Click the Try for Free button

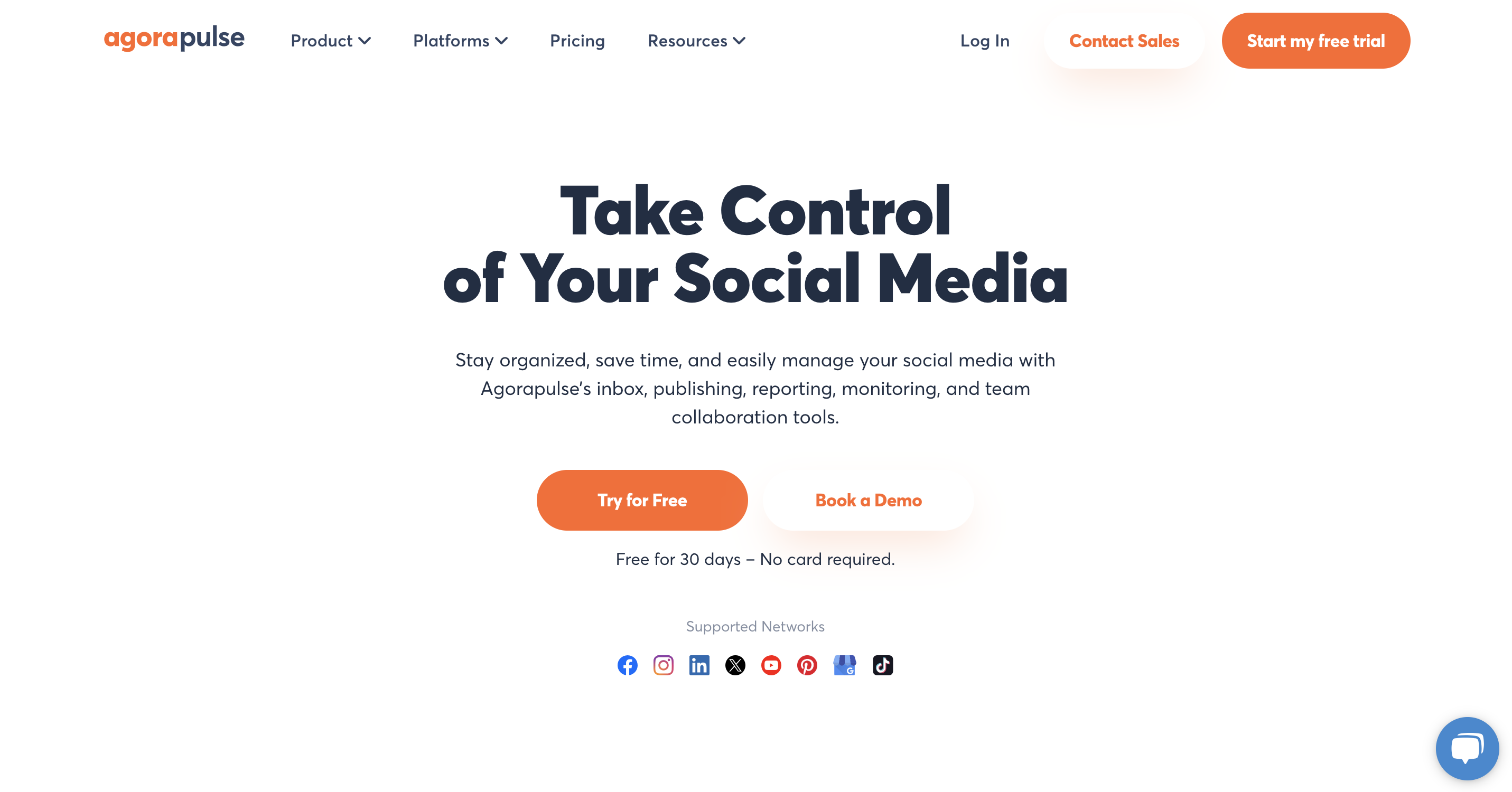point(642,500)
